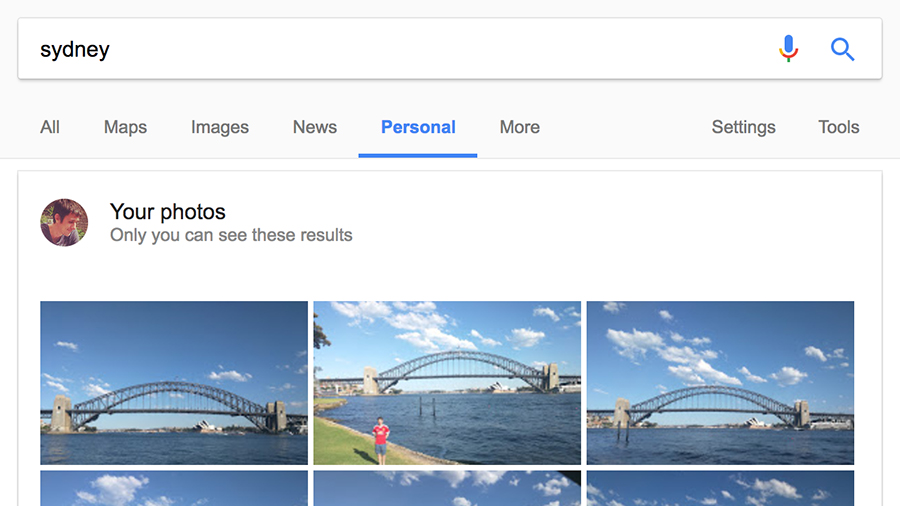Select the Personal tab
This screenshot has height=506, width=900.
[418, 127]
